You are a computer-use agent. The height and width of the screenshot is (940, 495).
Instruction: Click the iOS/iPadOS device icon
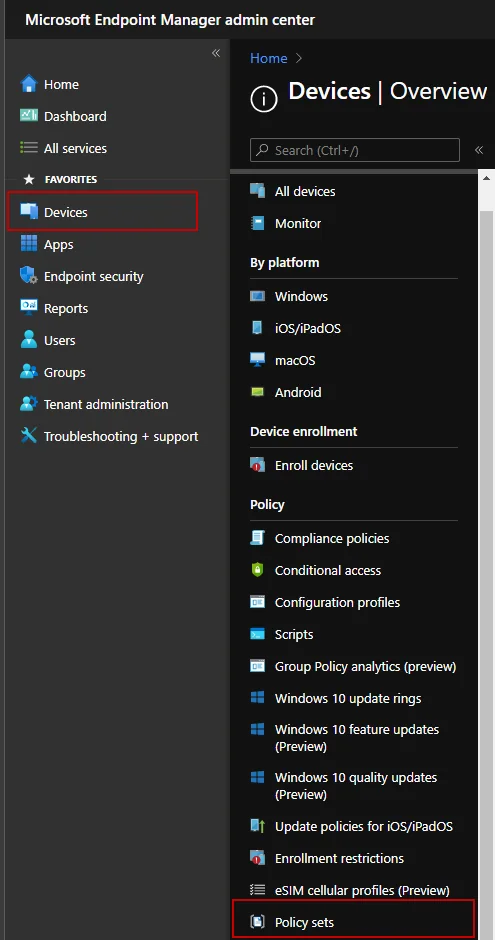coord(258,328)
